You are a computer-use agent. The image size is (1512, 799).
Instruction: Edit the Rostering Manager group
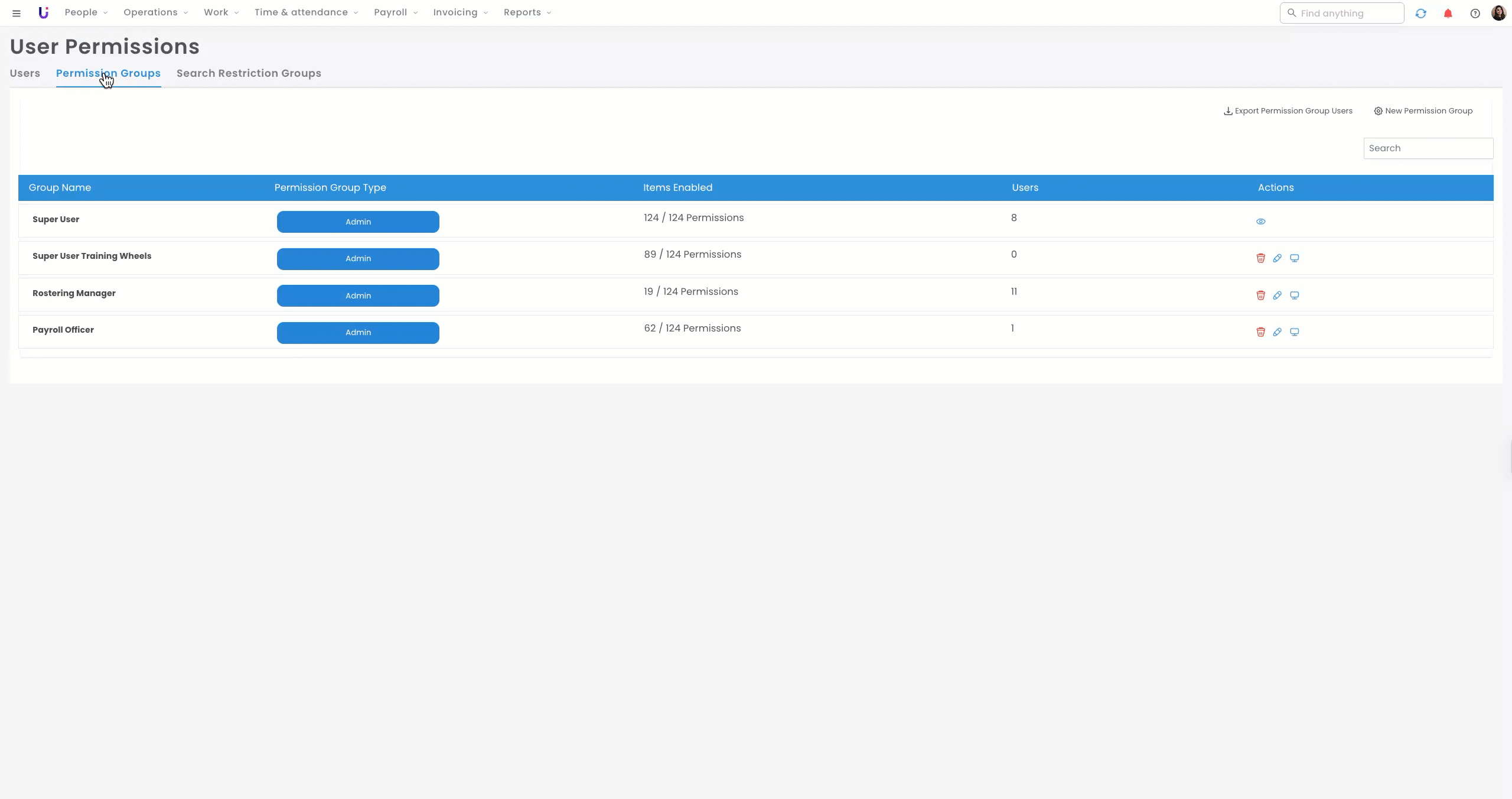pyautogui.click(x=1277, y=295)
